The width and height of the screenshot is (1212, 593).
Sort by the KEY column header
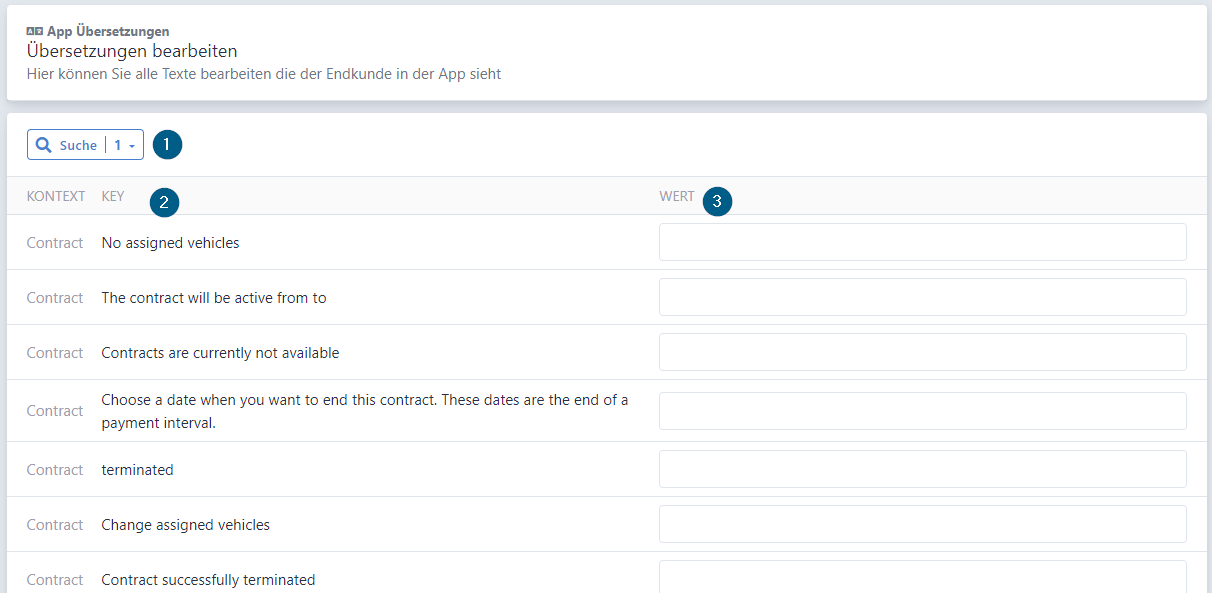tap(113, 196)
